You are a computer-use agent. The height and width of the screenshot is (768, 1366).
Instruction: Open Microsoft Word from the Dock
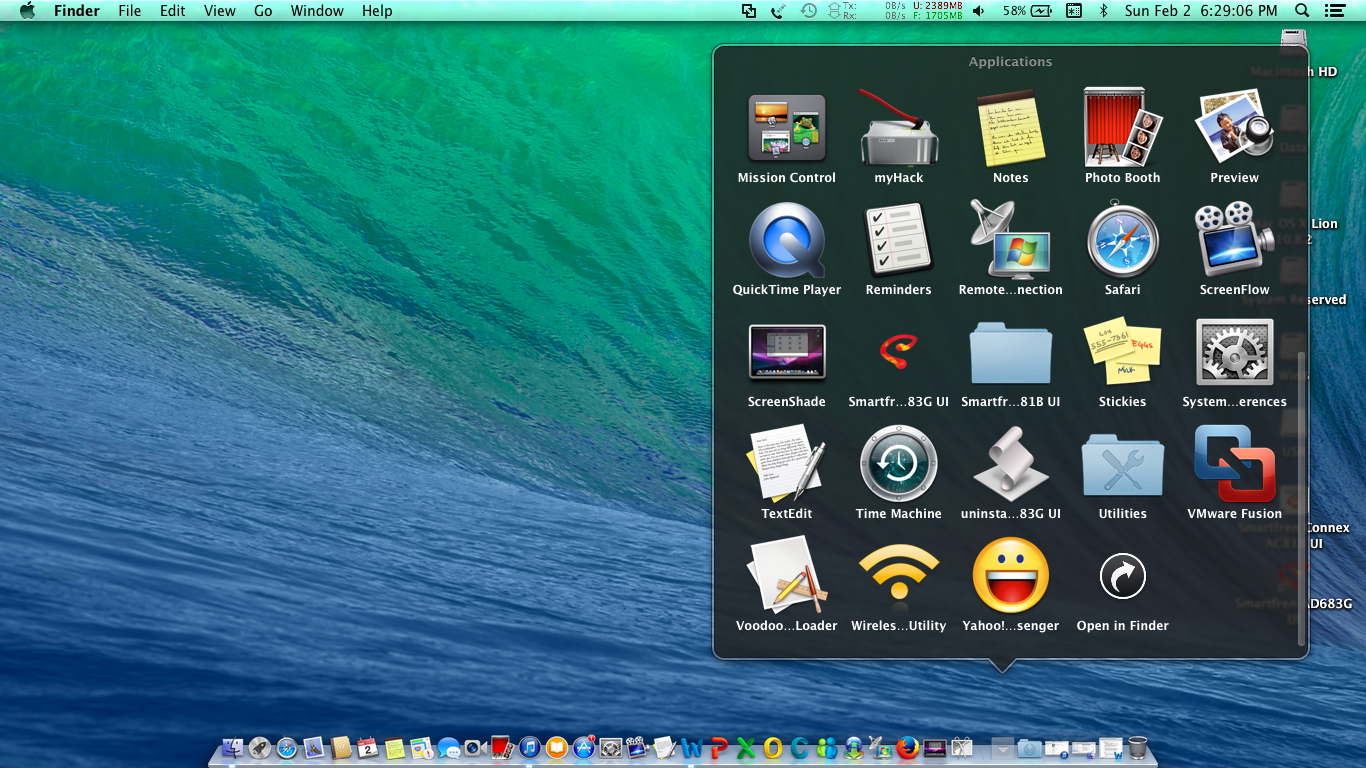click(x=692, y=748)
